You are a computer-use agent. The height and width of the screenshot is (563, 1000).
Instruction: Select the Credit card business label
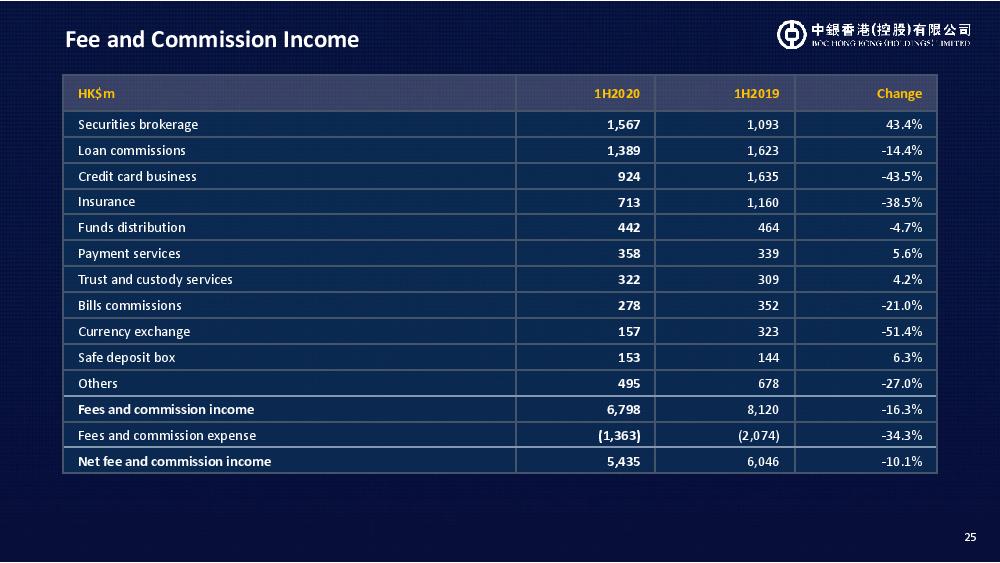[x=137, y=177]
